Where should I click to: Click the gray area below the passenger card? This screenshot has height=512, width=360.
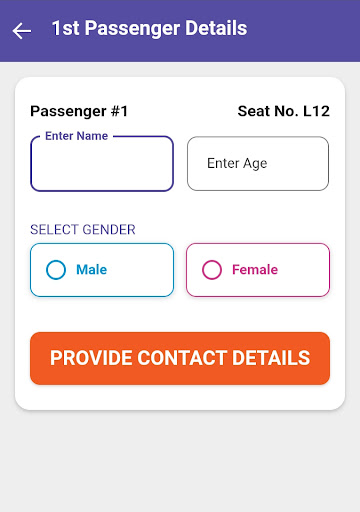[180, 462]
